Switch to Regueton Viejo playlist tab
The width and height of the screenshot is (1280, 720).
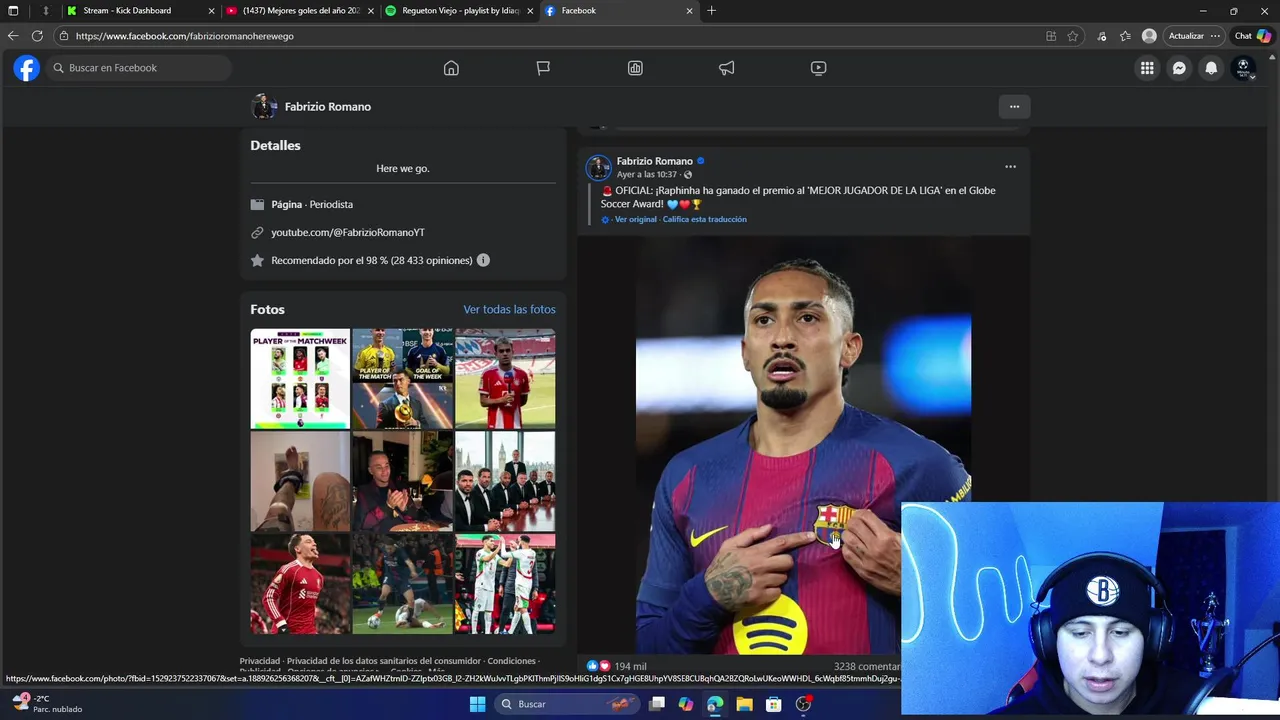[460, 10]
